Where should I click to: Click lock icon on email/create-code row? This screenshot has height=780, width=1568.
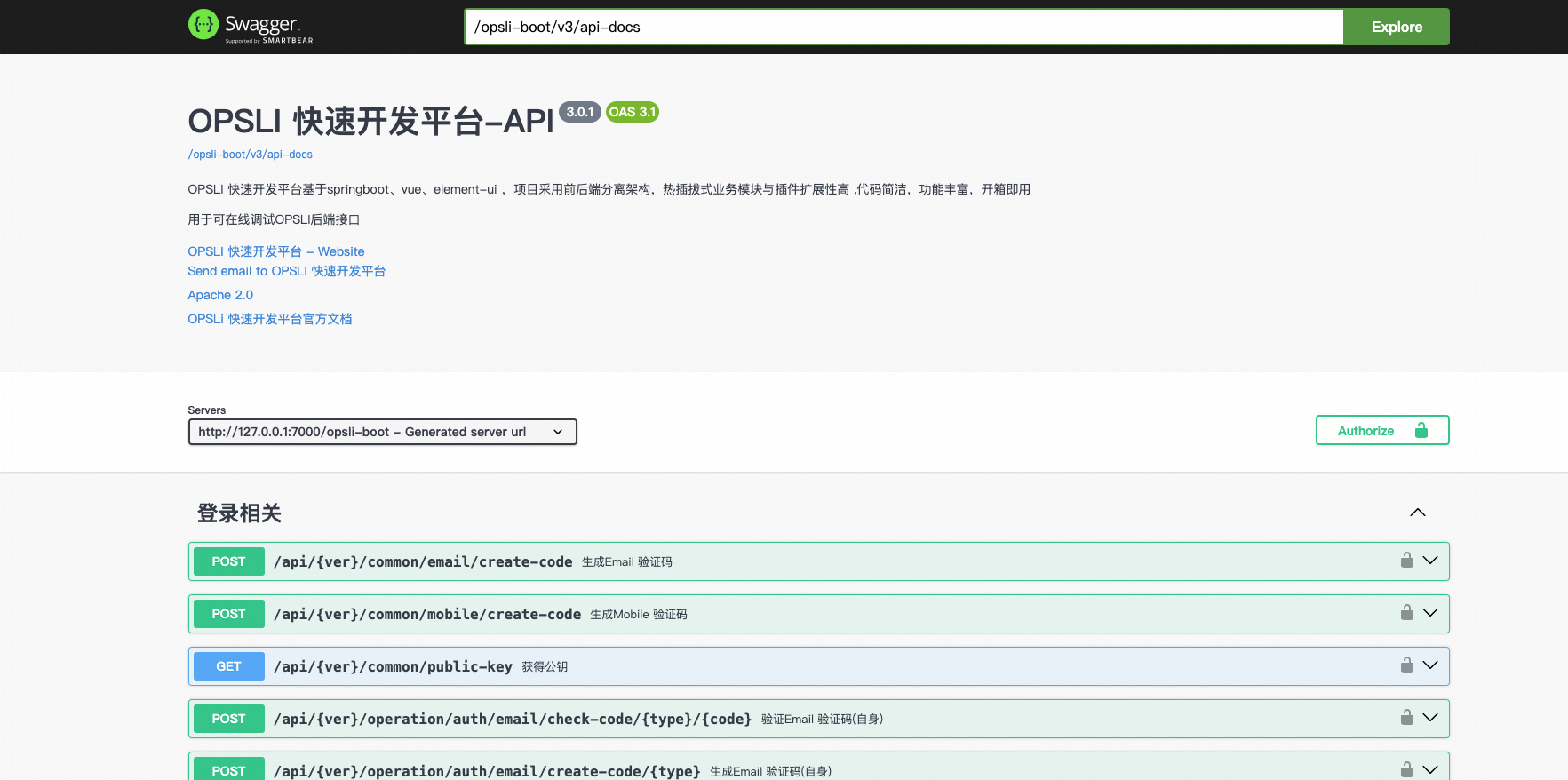1407,560
